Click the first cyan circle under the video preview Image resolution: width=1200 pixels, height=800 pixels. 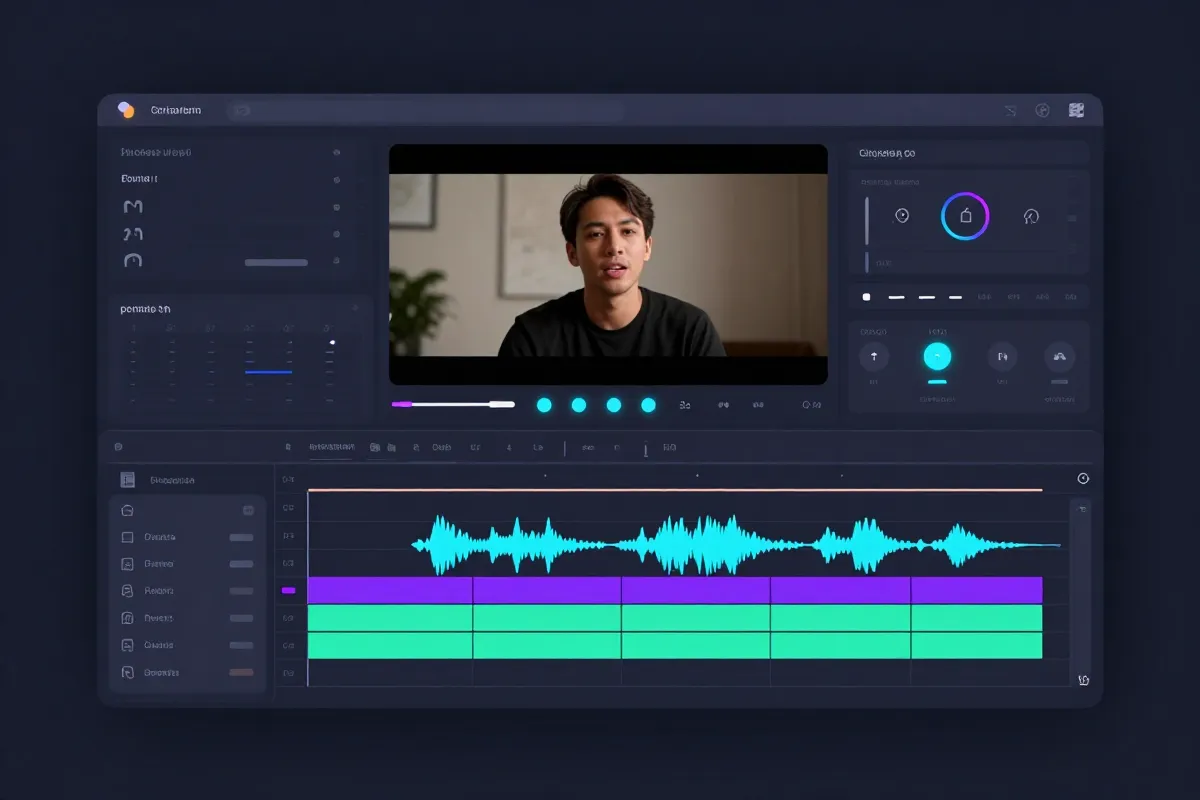point(544,405)
